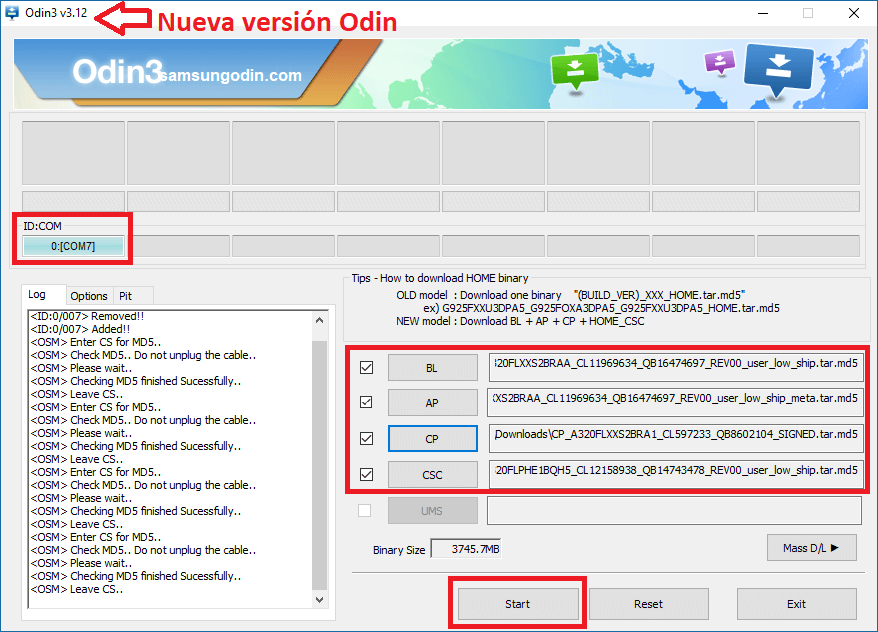This screenshot has height=632, width=878.
Task: Minimize the Odin3 window
Action: tap(763, 13)
